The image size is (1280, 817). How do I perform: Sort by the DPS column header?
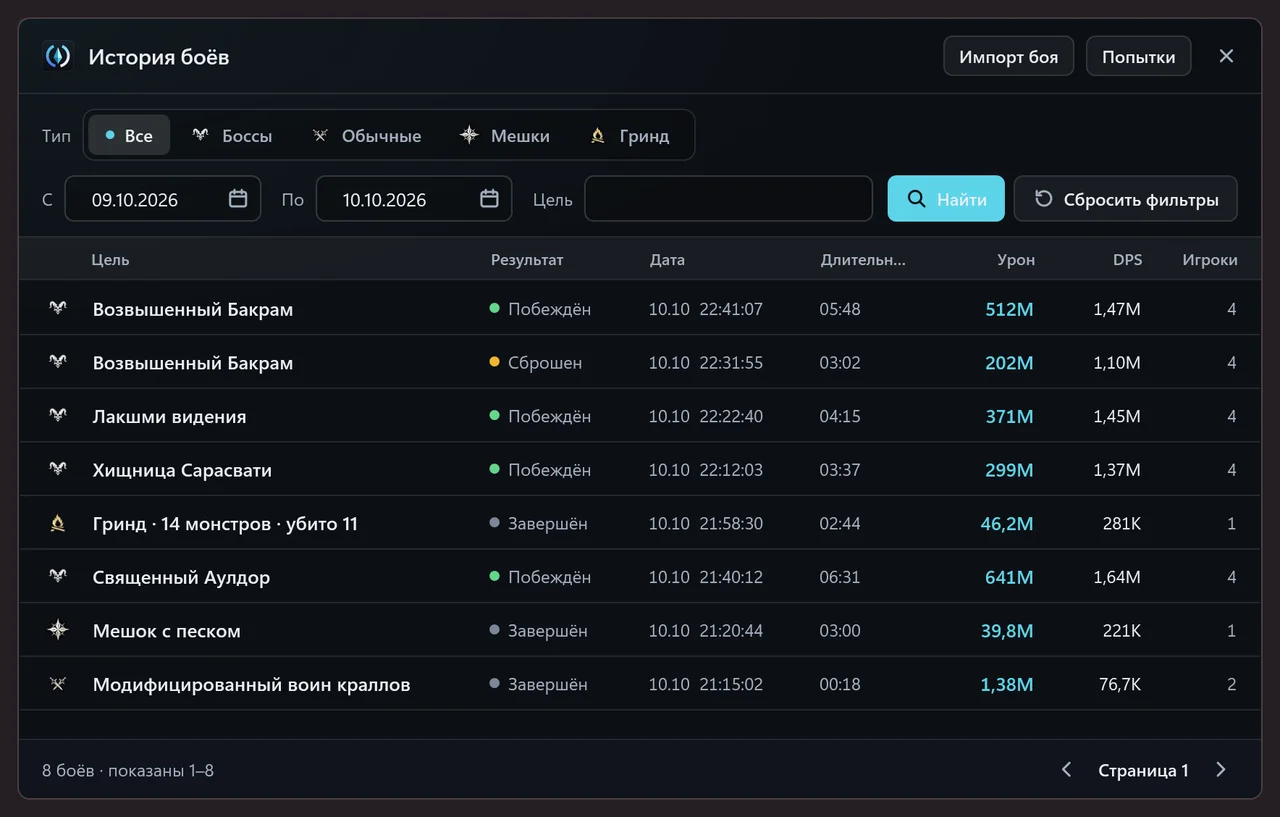click(1127, 260)
